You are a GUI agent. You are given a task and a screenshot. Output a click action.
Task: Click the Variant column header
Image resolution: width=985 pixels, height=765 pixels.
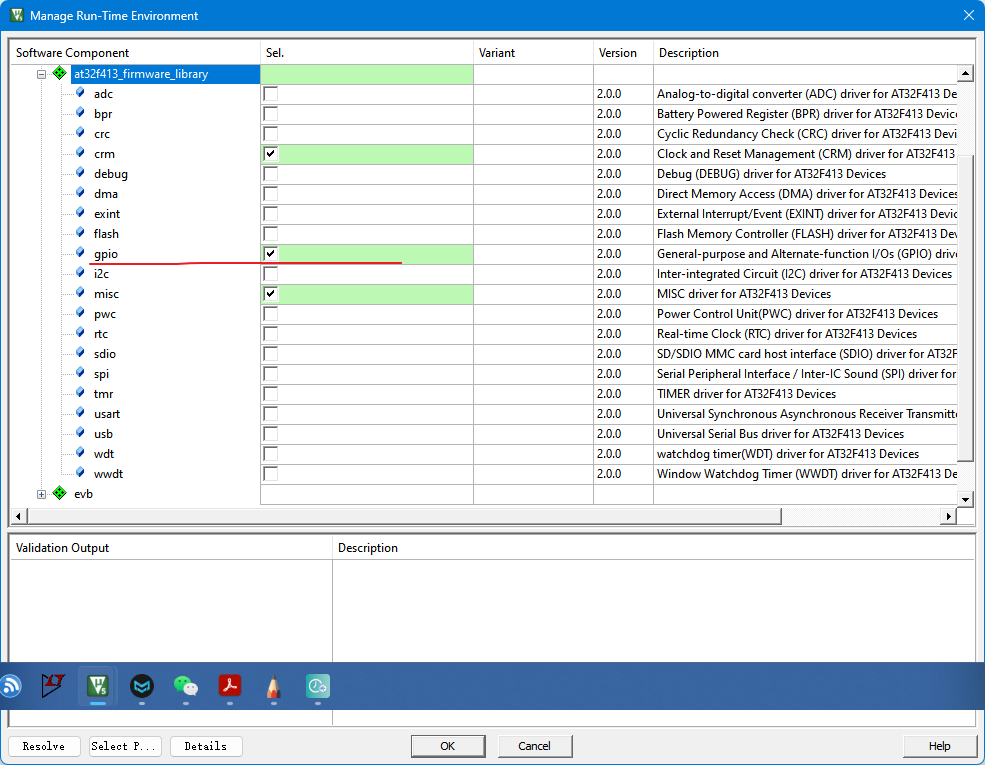(533, 53)
